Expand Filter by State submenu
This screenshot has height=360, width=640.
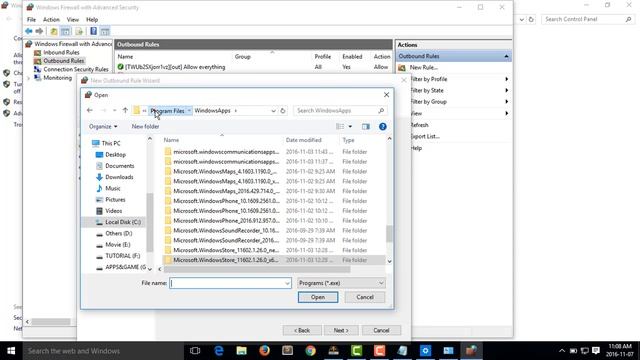click(x=506, y=90)
